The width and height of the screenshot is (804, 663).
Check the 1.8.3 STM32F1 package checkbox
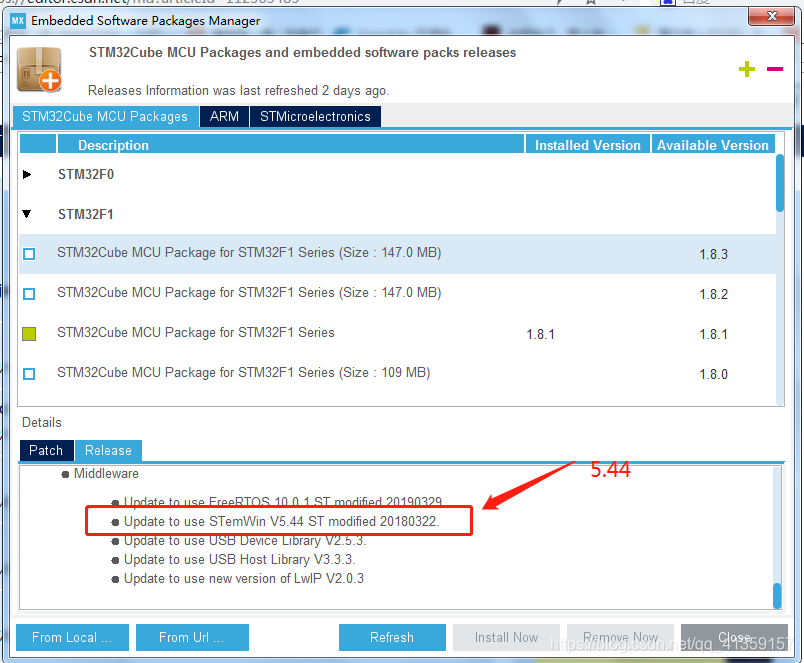[29, 254]
